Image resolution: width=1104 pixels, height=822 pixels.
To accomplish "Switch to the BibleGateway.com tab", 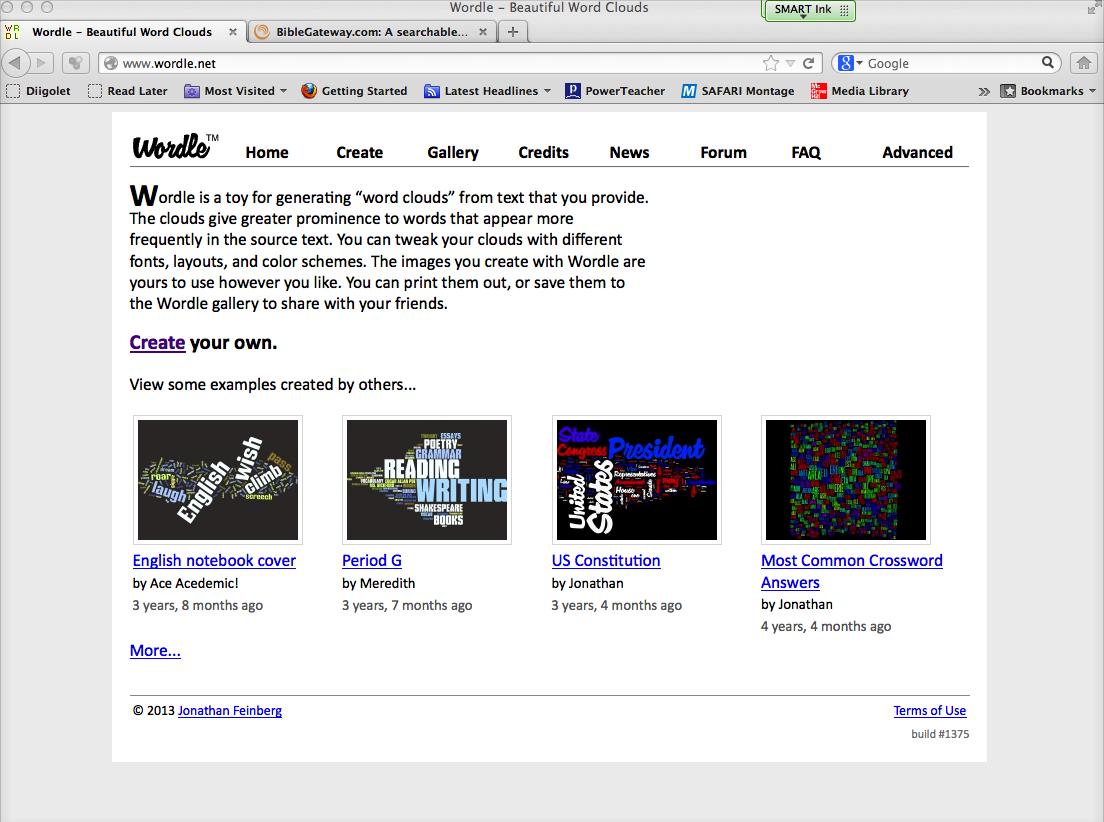I will point(372,32).
